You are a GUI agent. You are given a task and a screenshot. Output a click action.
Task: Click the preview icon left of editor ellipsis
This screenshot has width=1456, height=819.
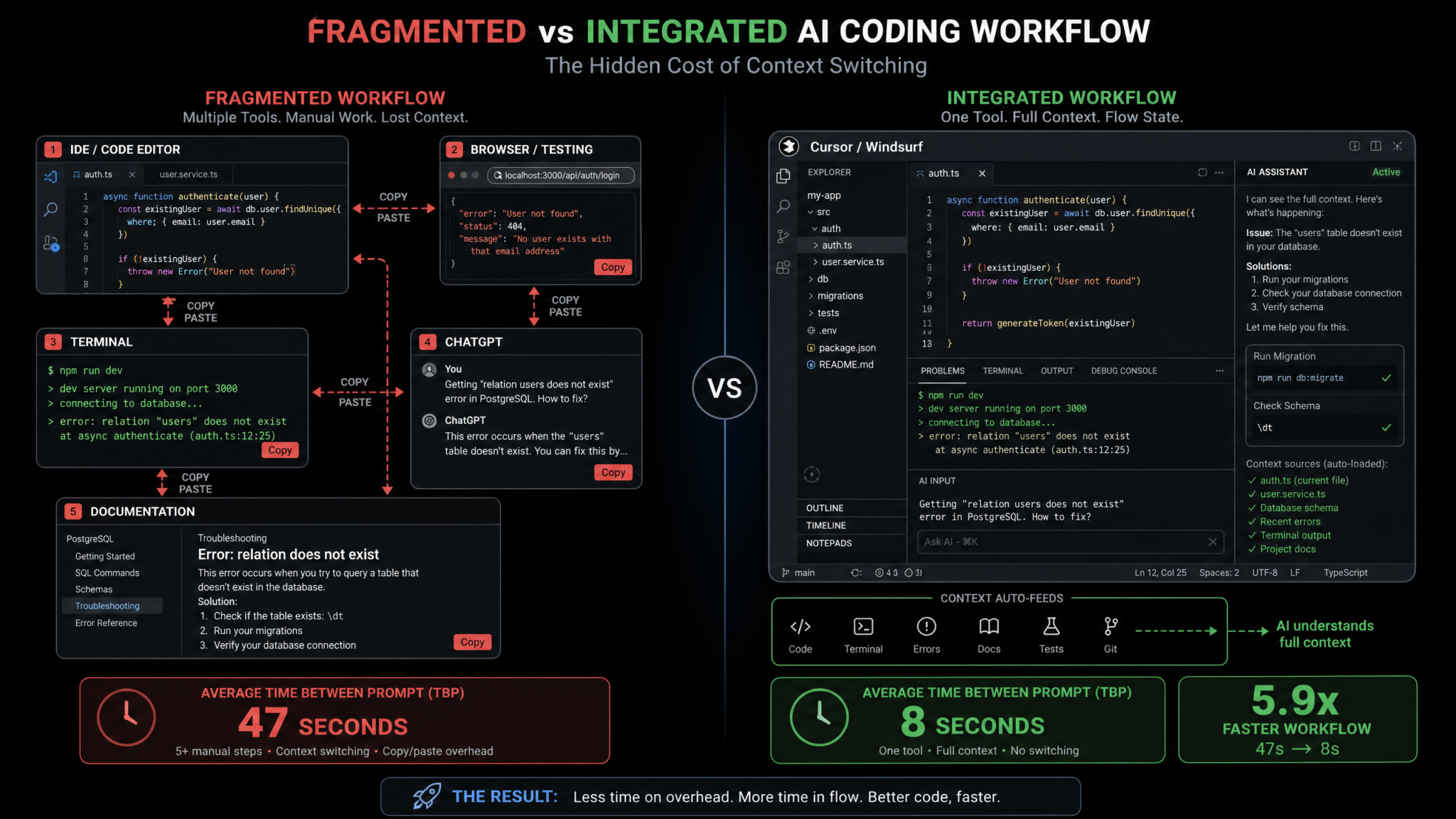click(x=1202, y=173)
